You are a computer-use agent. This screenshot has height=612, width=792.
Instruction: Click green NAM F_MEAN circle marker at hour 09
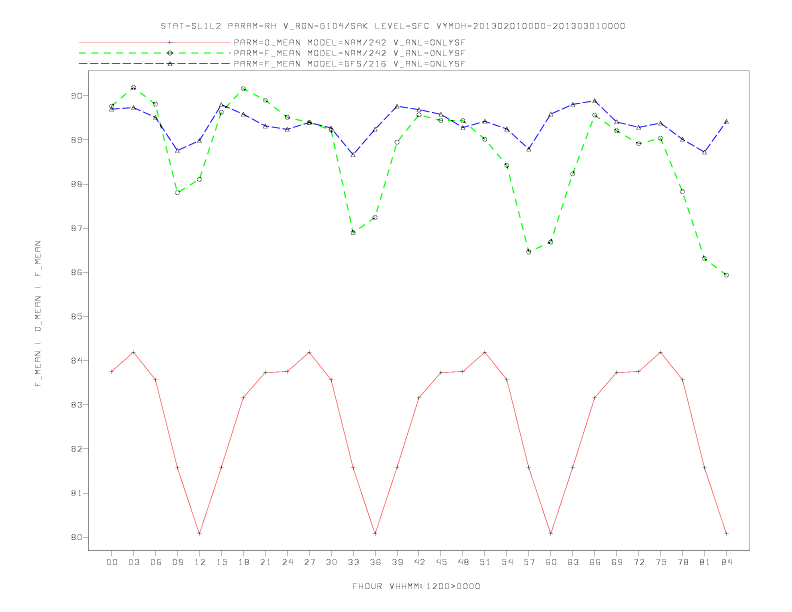tap(177, 192)
